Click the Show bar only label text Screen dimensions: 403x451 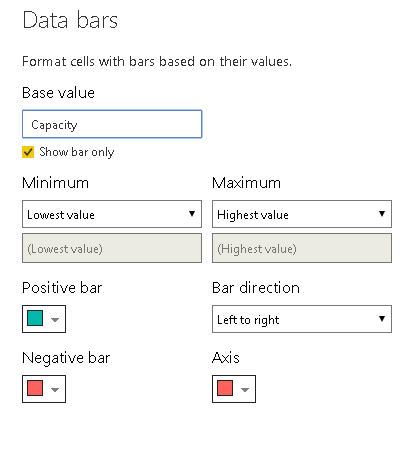77,152
